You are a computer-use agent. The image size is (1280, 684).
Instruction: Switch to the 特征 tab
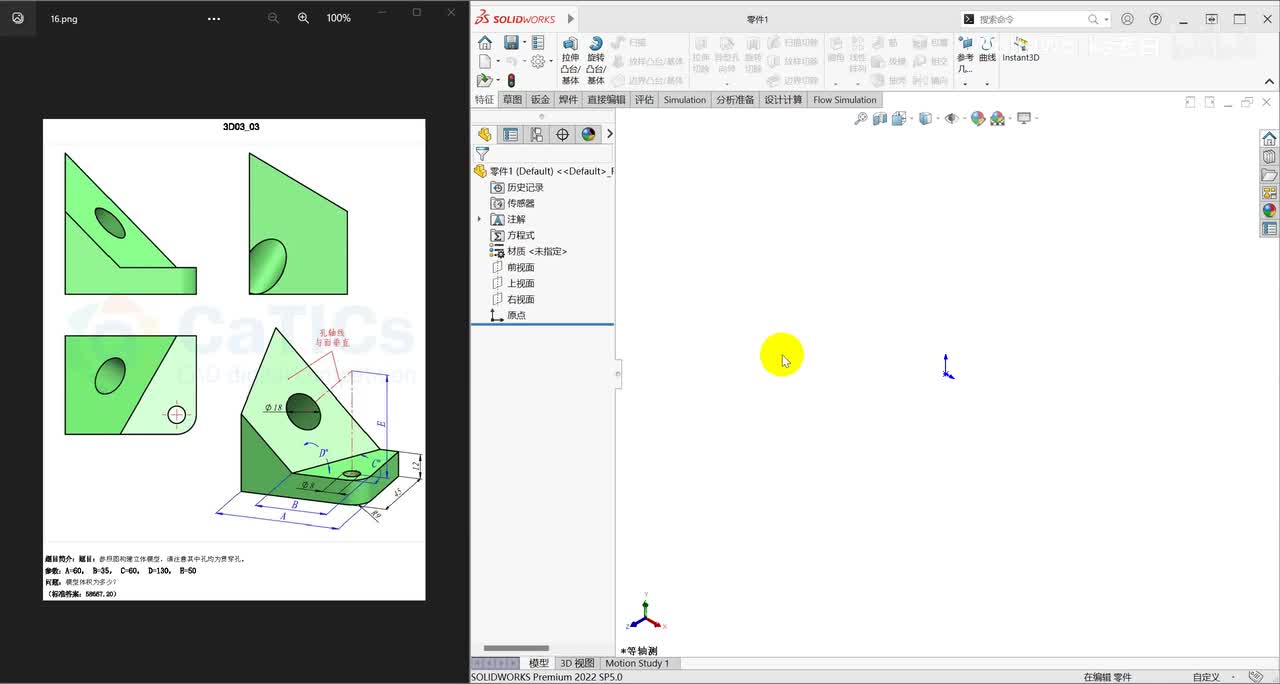484,100
